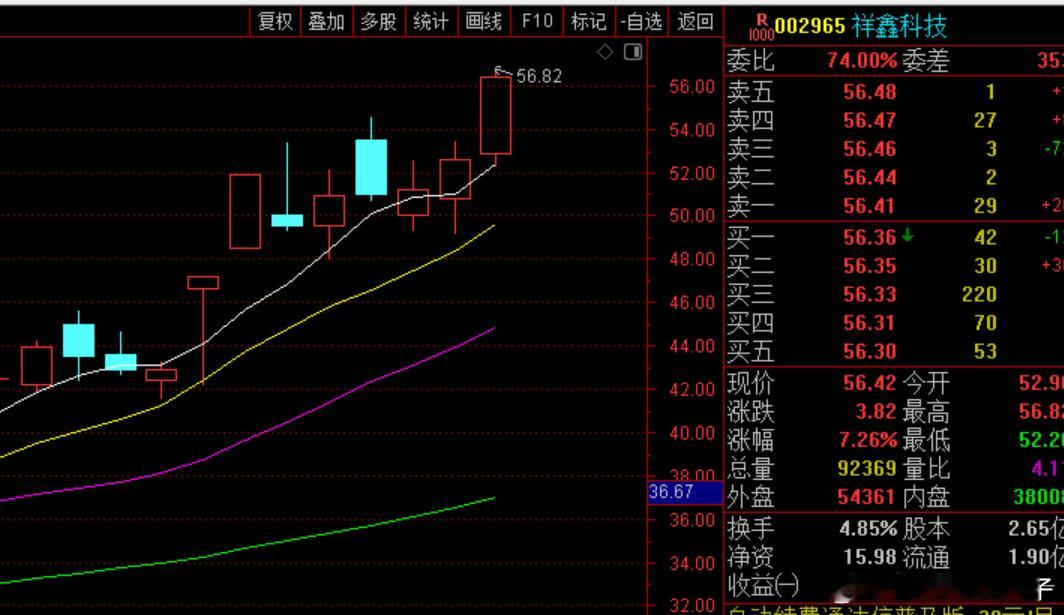Click the 收益(一) label
Image resolution: width=1064 pixels, height=615 pixels.
[764, 584]
